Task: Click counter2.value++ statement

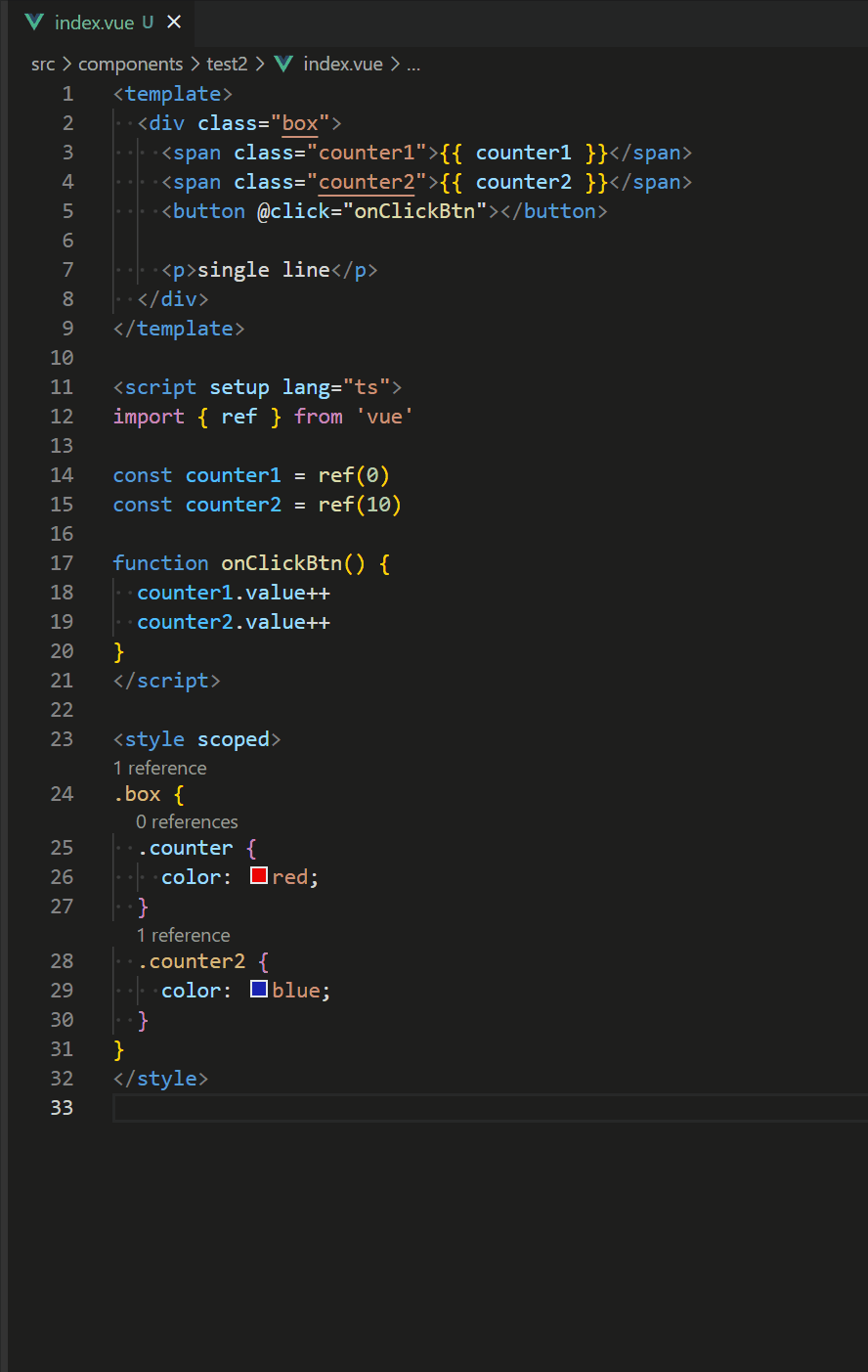Action: click(234, 622)
